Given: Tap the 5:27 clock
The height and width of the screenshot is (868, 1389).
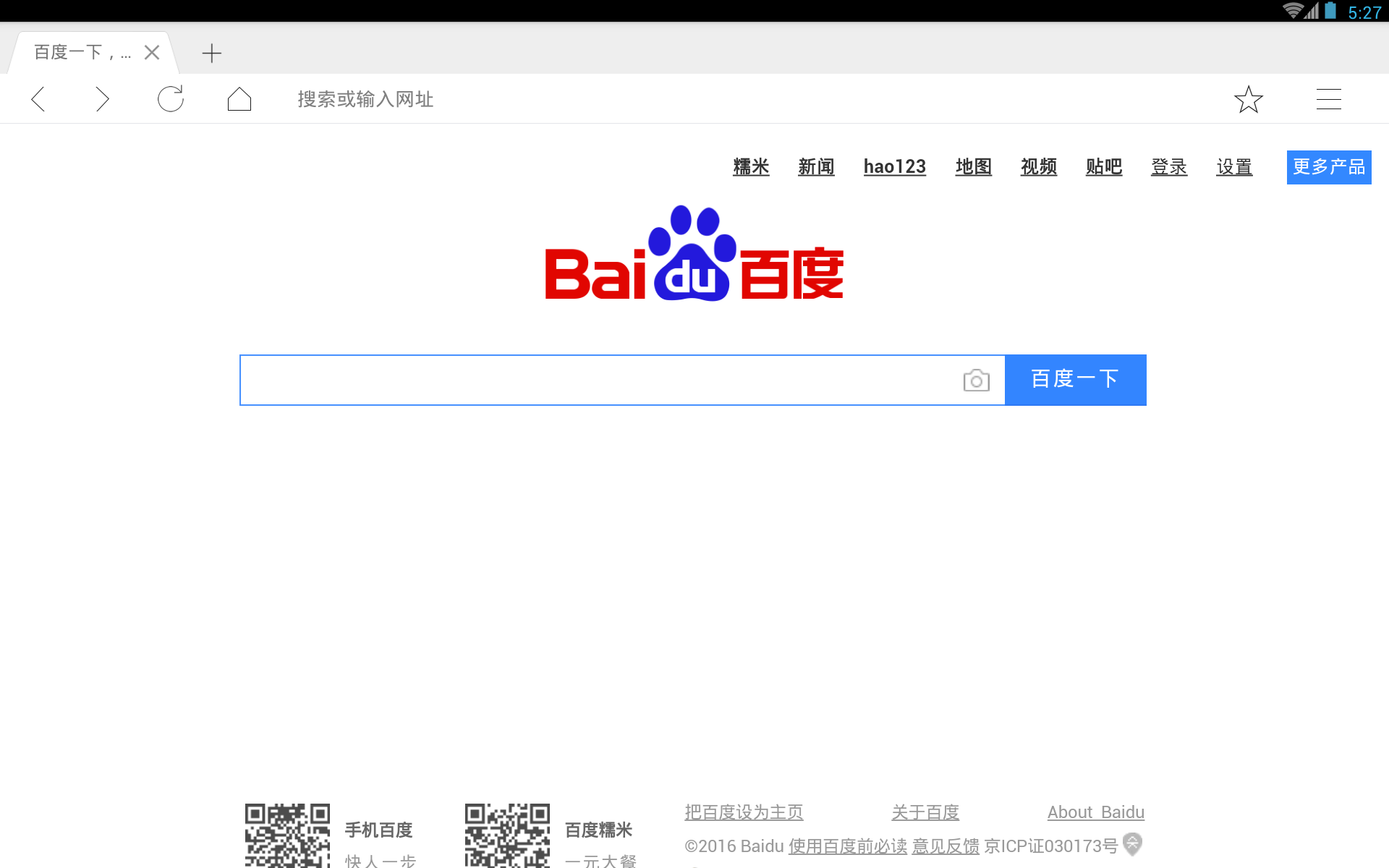Looking at the screenshot, I should 1364,12.
